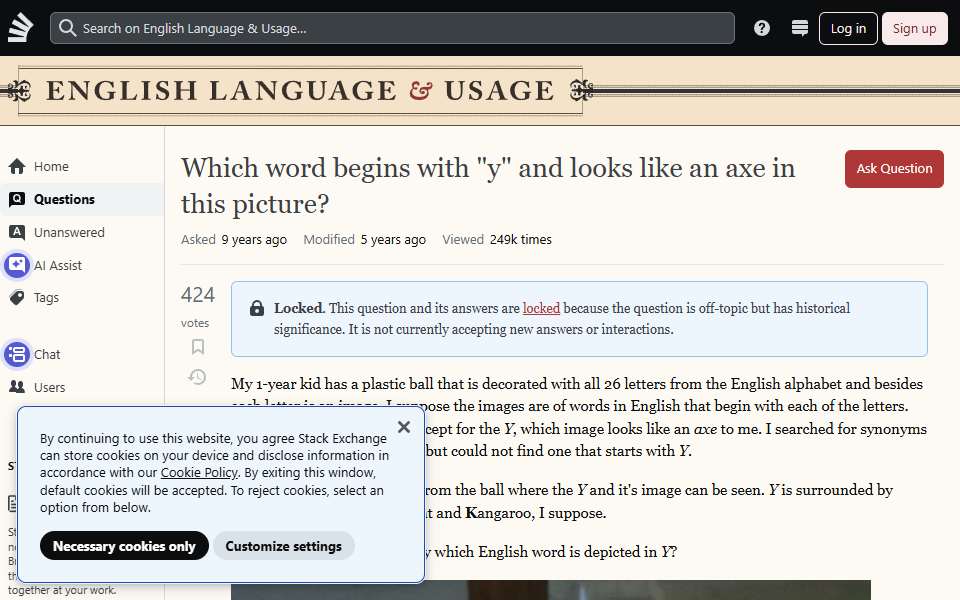Click the 'Modified 5 years ago' text

(x=364, y=239)
